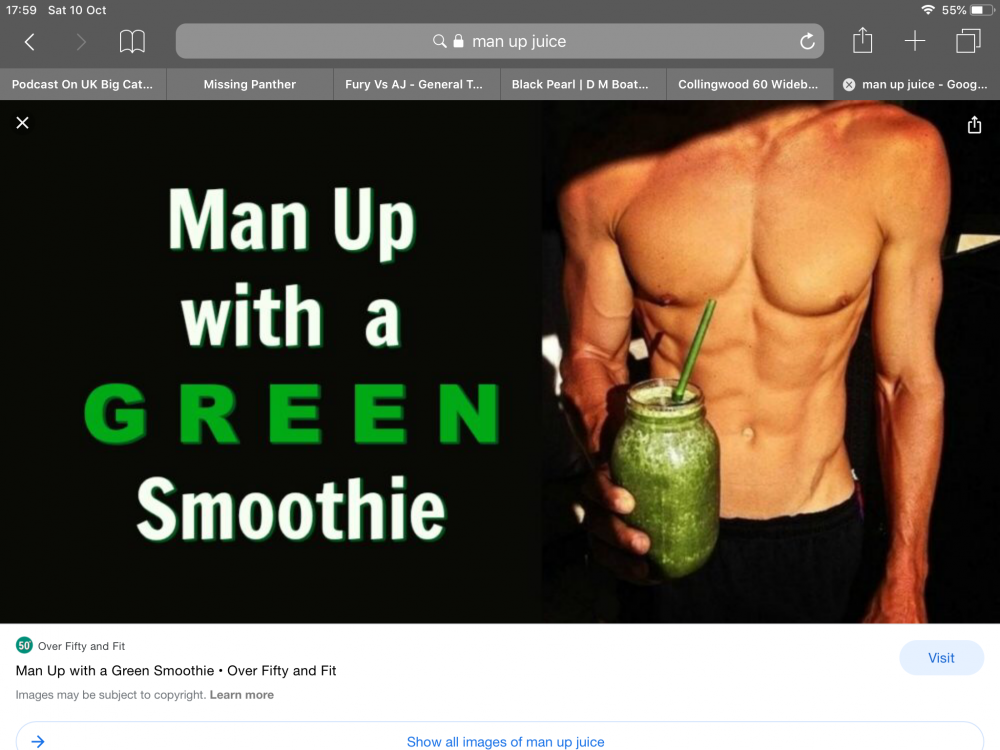The width and height of the screenshot is (1000, 750).
Task: Tap the forward navigation arrow
Action: click(x=80, y=42)
